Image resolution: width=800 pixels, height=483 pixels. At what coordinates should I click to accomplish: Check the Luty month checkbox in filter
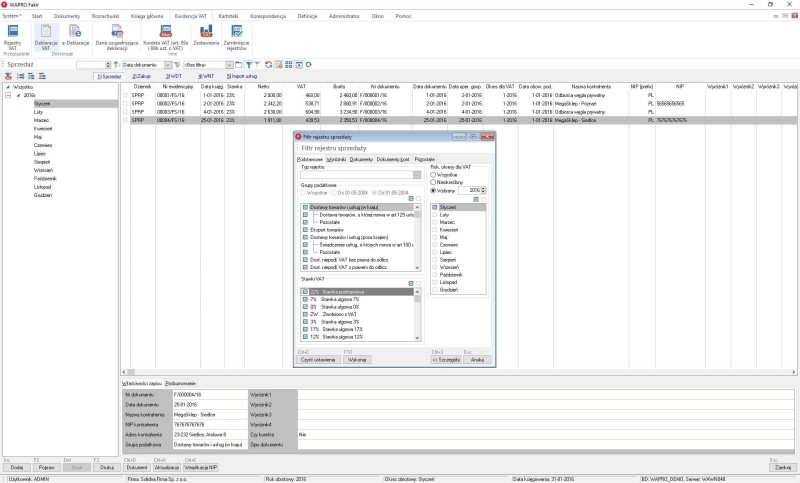pyautogui.click(x=435, y=214)
